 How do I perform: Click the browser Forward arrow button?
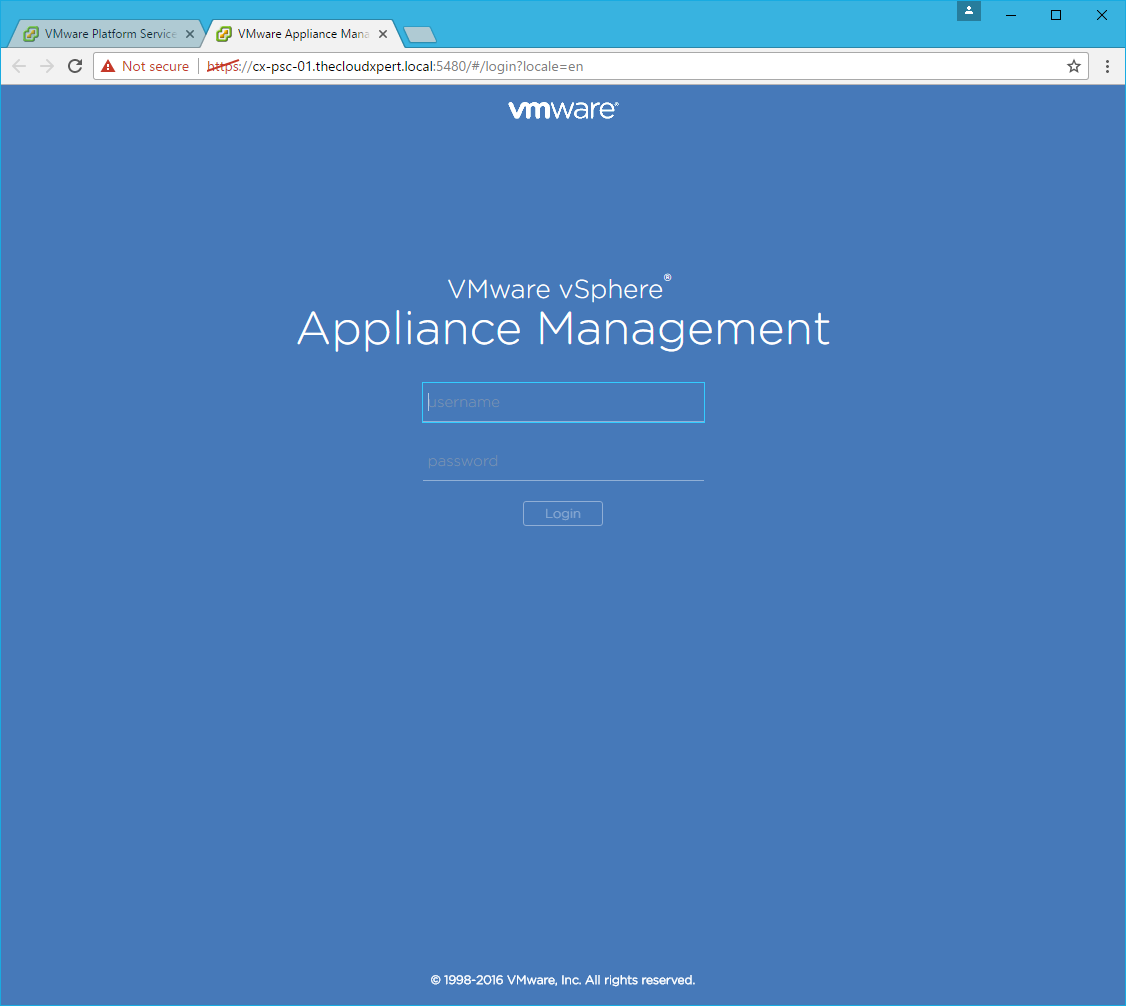coord(46,66)
